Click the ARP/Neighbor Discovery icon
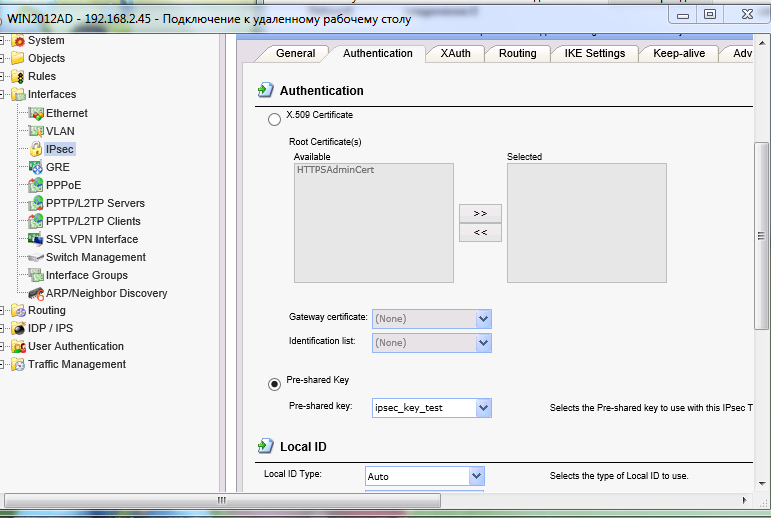 (36, 293)
